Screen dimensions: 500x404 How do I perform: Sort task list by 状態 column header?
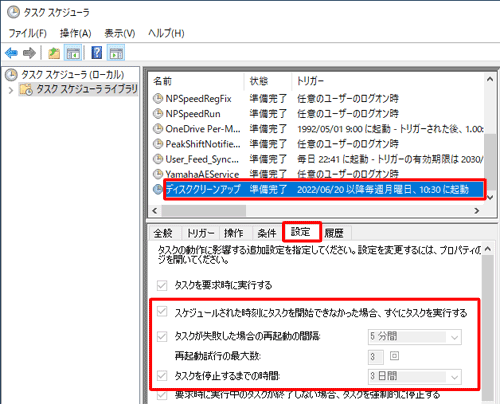[269, 81]
